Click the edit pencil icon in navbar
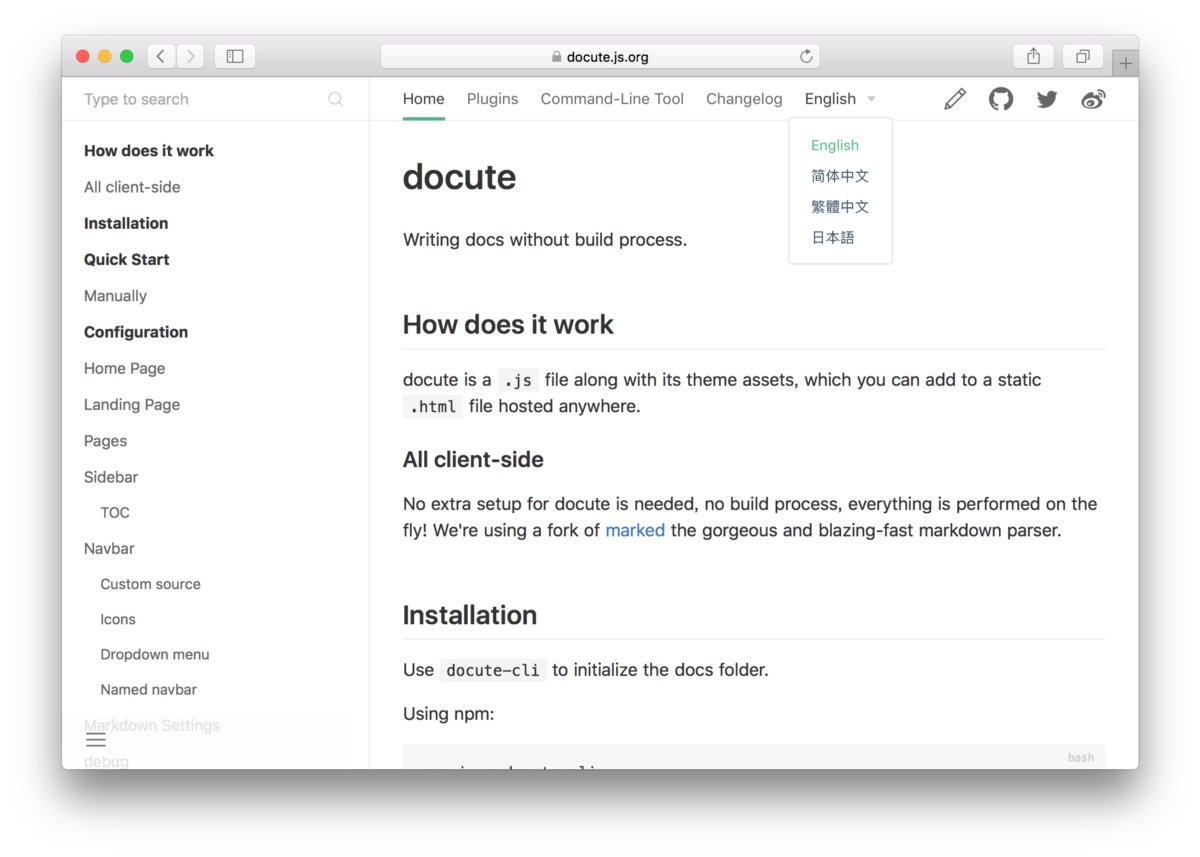The image size is (1200, 857). [955, 99]
